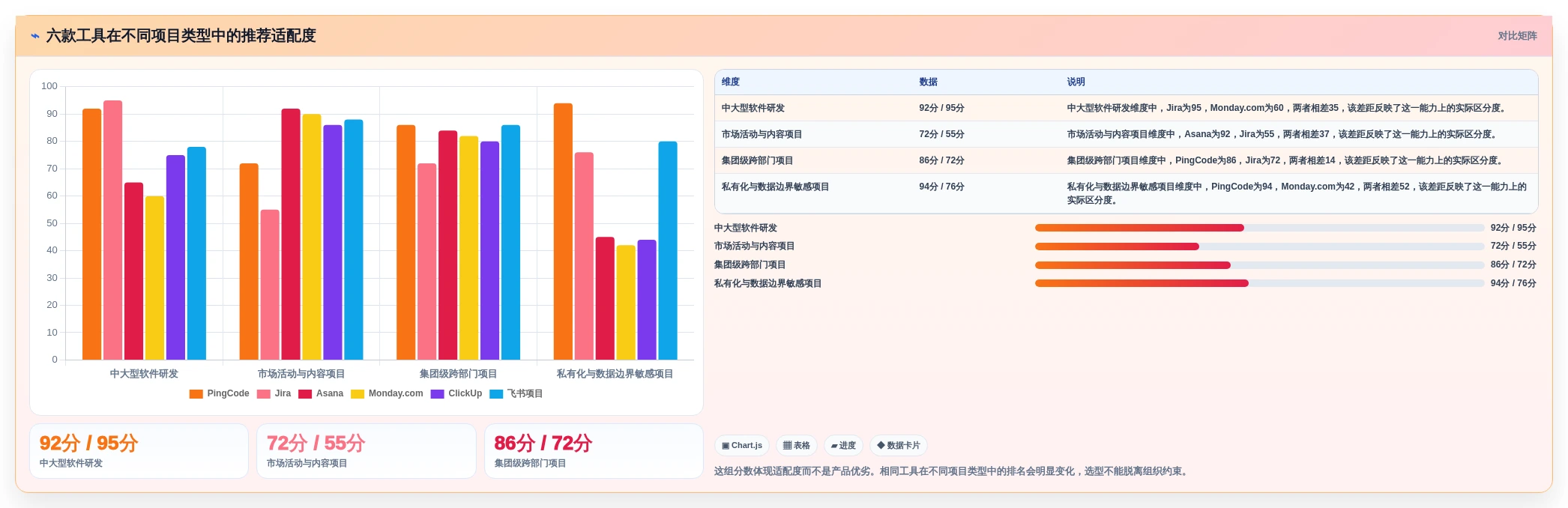Toggle the Jira legend series
The height and width of the screenshot is (508, 1568).
pos(274,393)
